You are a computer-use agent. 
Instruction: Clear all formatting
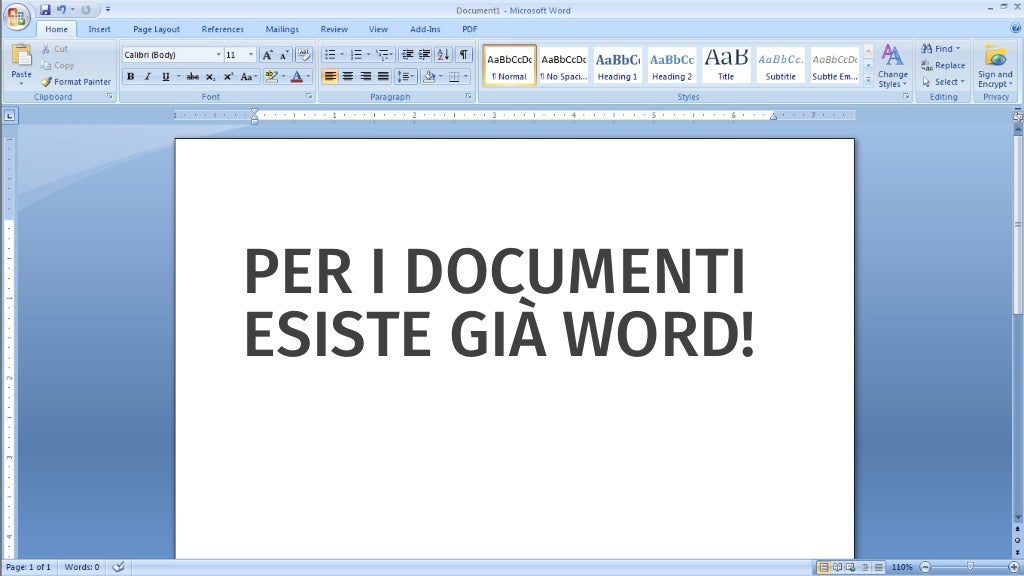tap(304, 55)
